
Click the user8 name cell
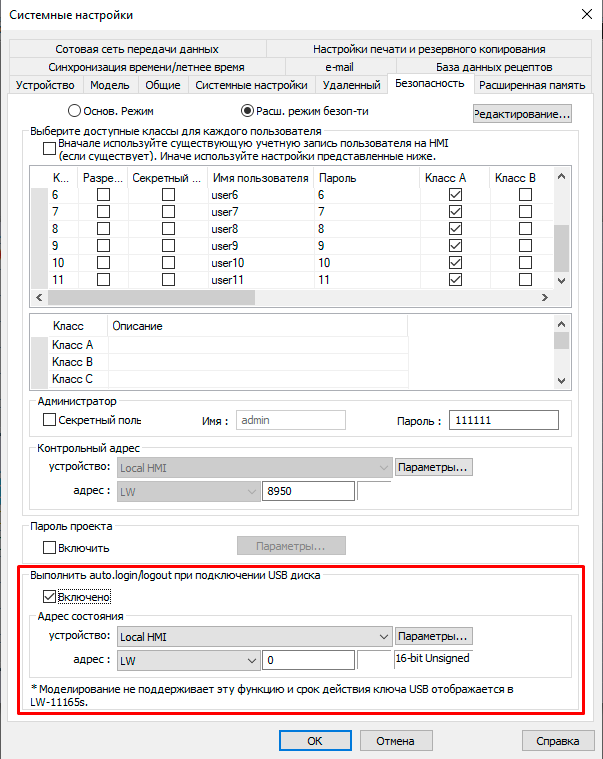click(261, 228)
